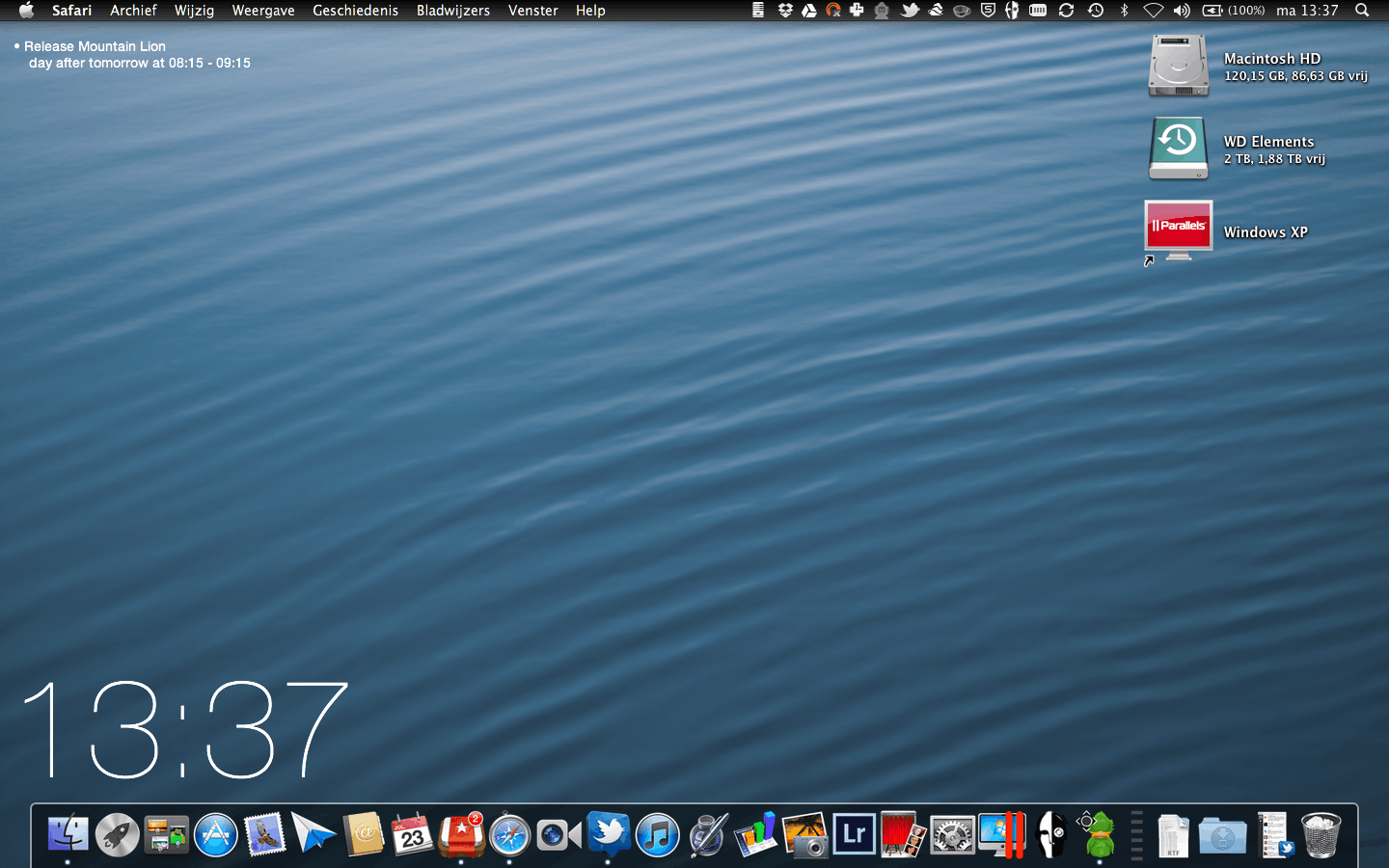Open the volume control in menu bar
The height and width of the screenshot is (868, 1389).
point(1182,11)
